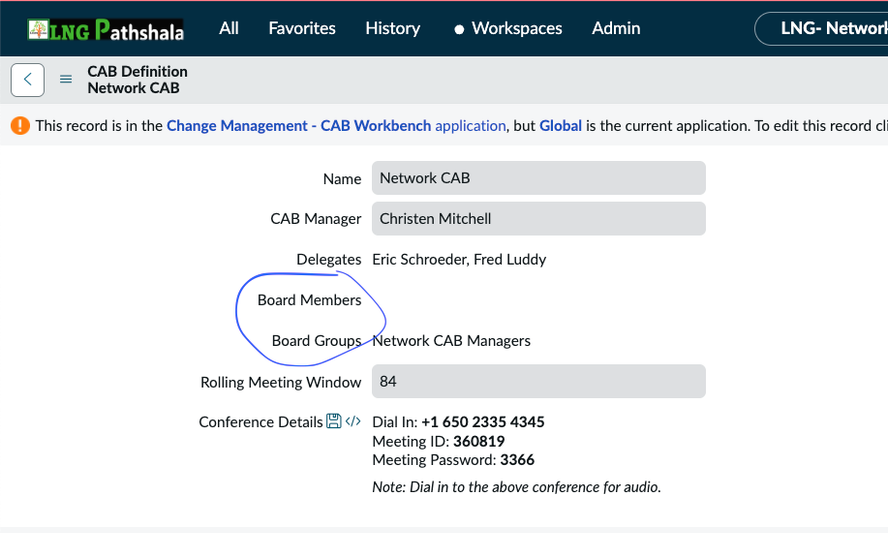Click the Dial In phone number
Screen dimensions: 888x533
tap(482, 422)
